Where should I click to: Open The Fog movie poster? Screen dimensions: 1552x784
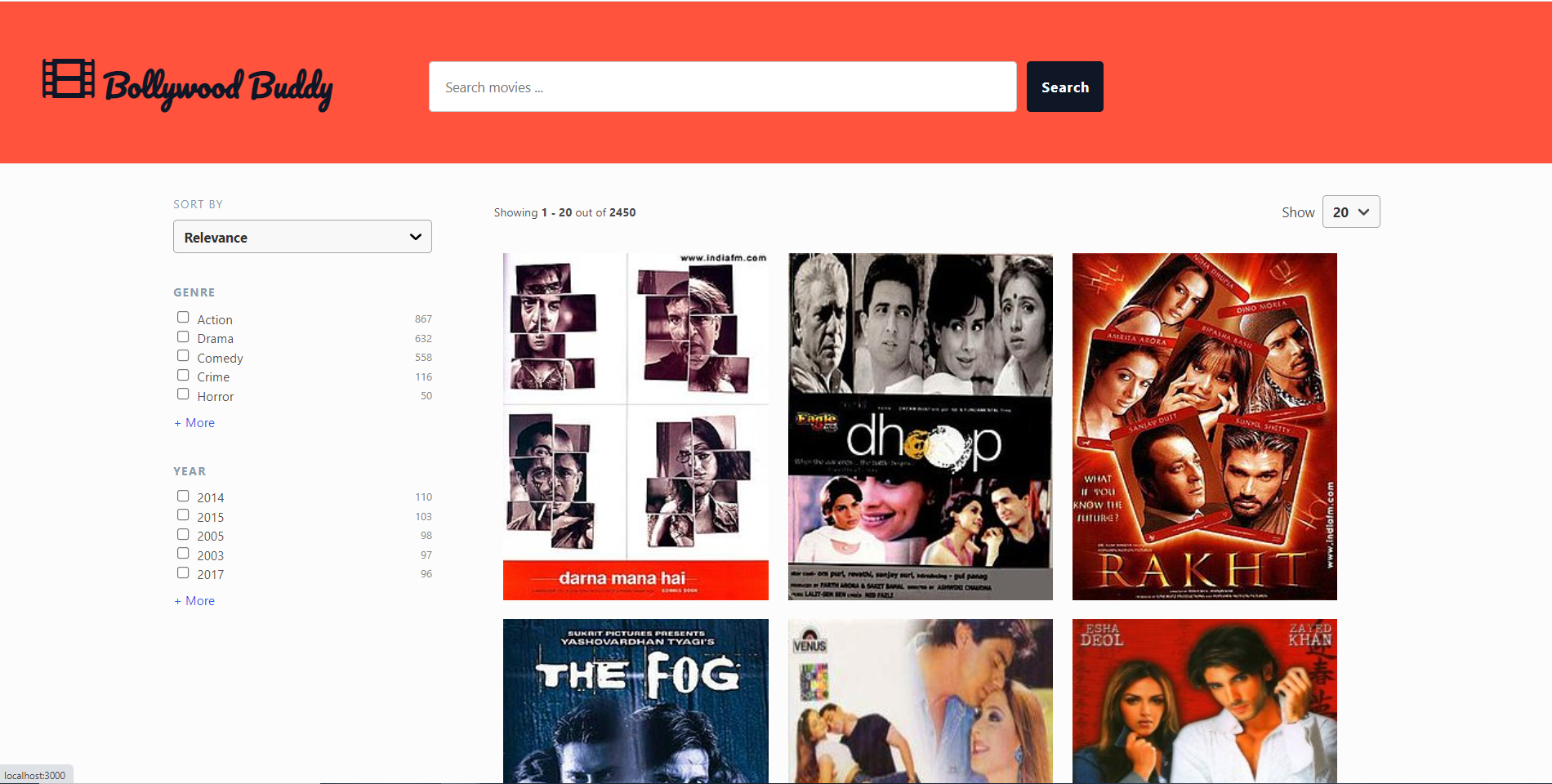(x=636, y=701)
